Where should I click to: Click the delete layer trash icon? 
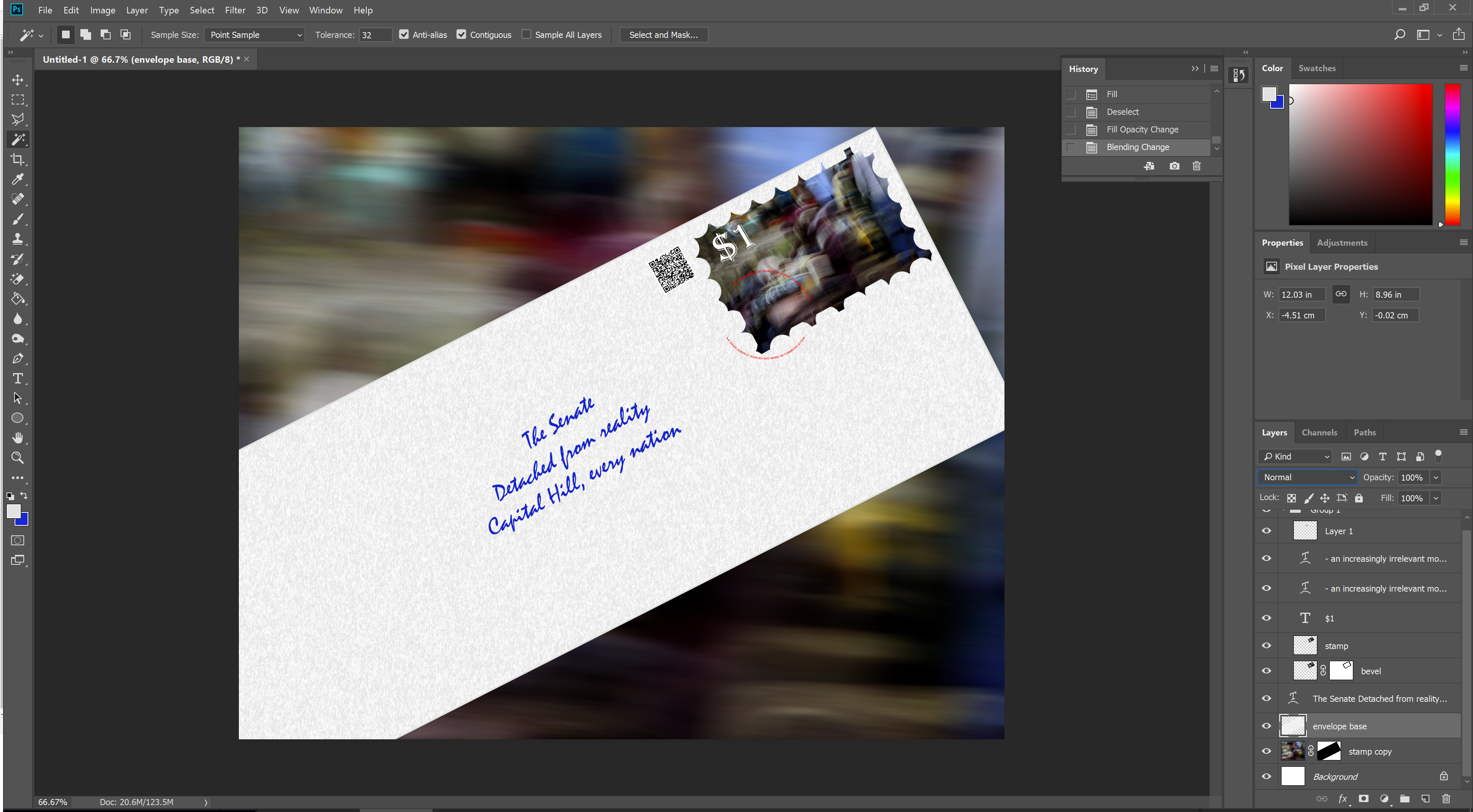(1446, 799)
